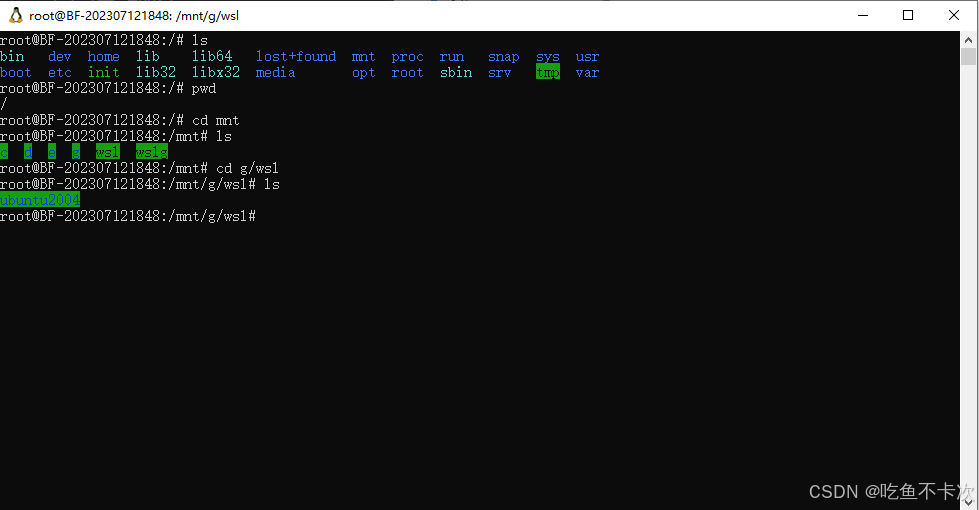Click the 'srv' directory entry
This screenshot has height=510, width=979.
coord(499,72)
